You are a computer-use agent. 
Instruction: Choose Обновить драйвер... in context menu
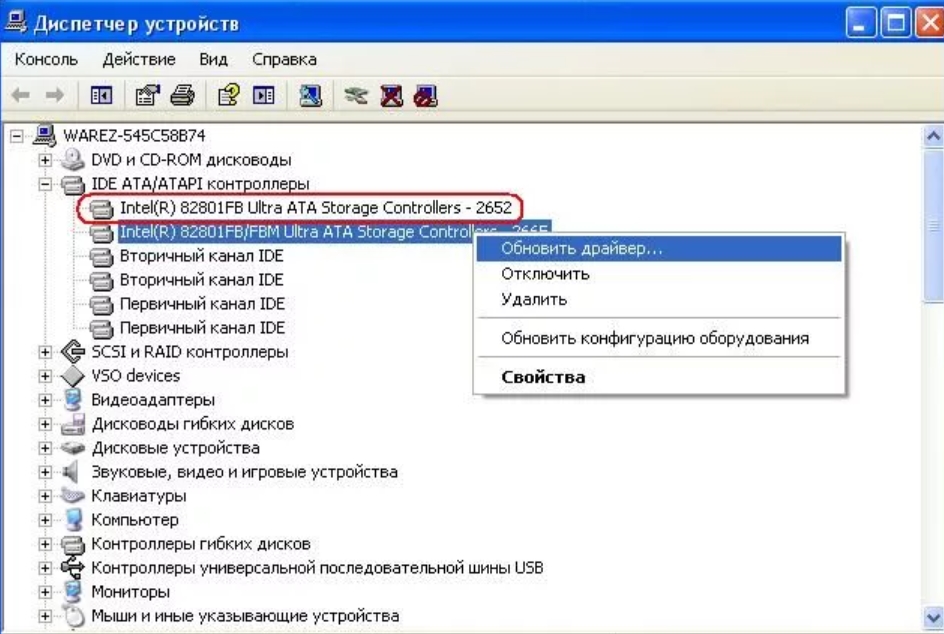[581, 248]
